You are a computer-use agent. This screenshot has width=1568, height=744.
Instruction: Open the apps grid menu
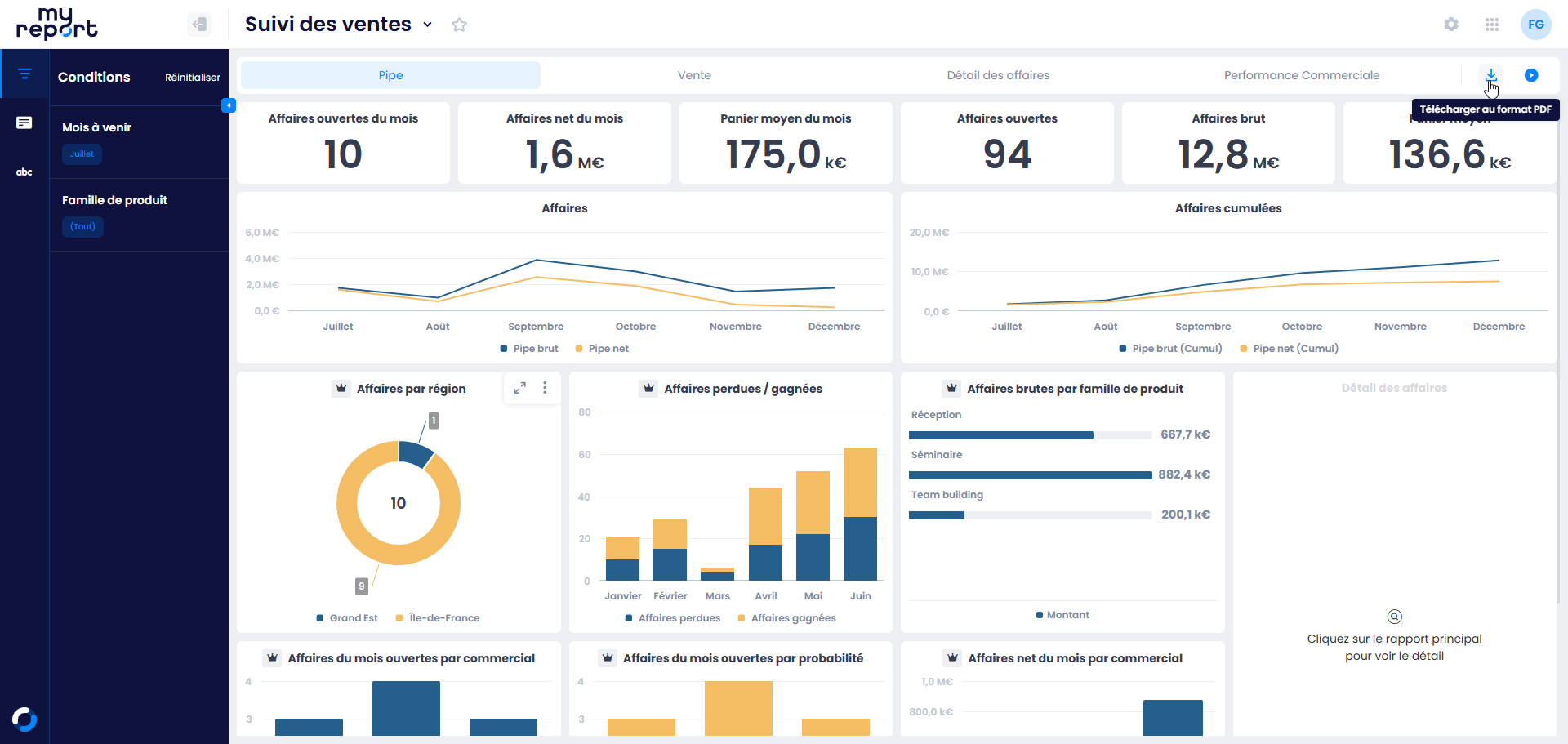(1492, 25)
